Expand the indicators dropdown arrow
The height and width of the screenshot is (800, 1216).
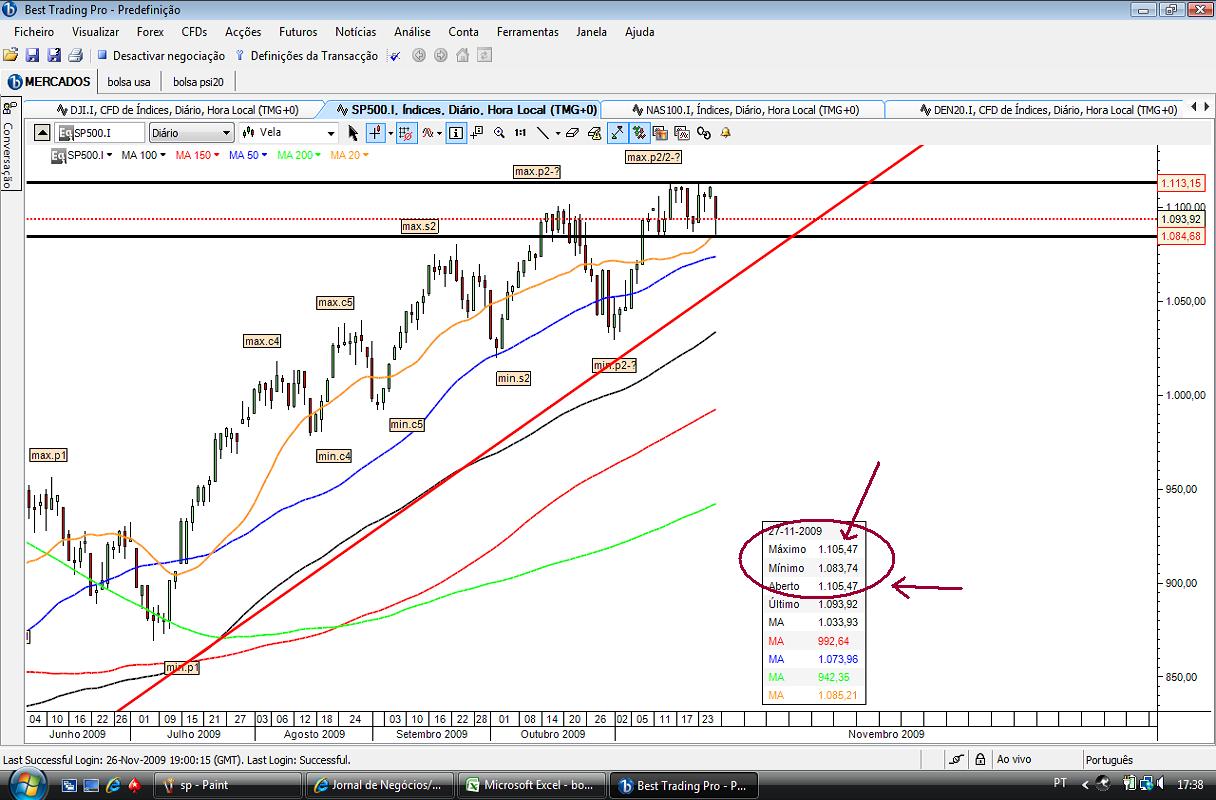[440, 132]
